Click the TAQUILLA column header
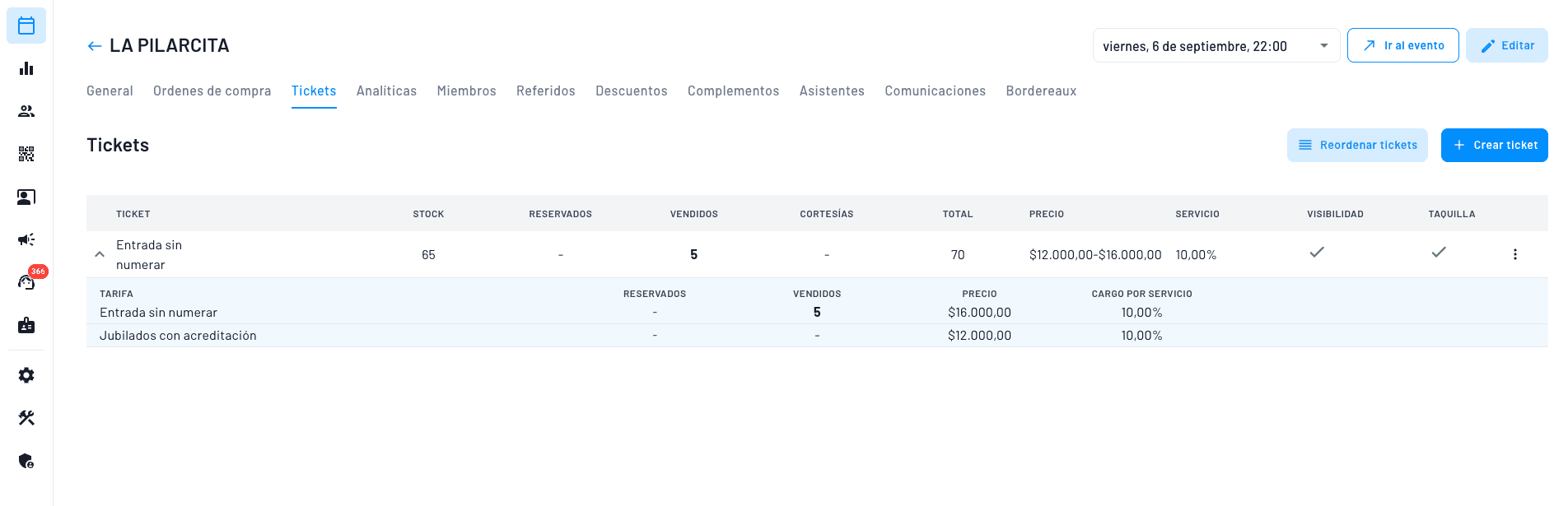Viewport: 1568px width, 506px height. (x=1452, y=214)
